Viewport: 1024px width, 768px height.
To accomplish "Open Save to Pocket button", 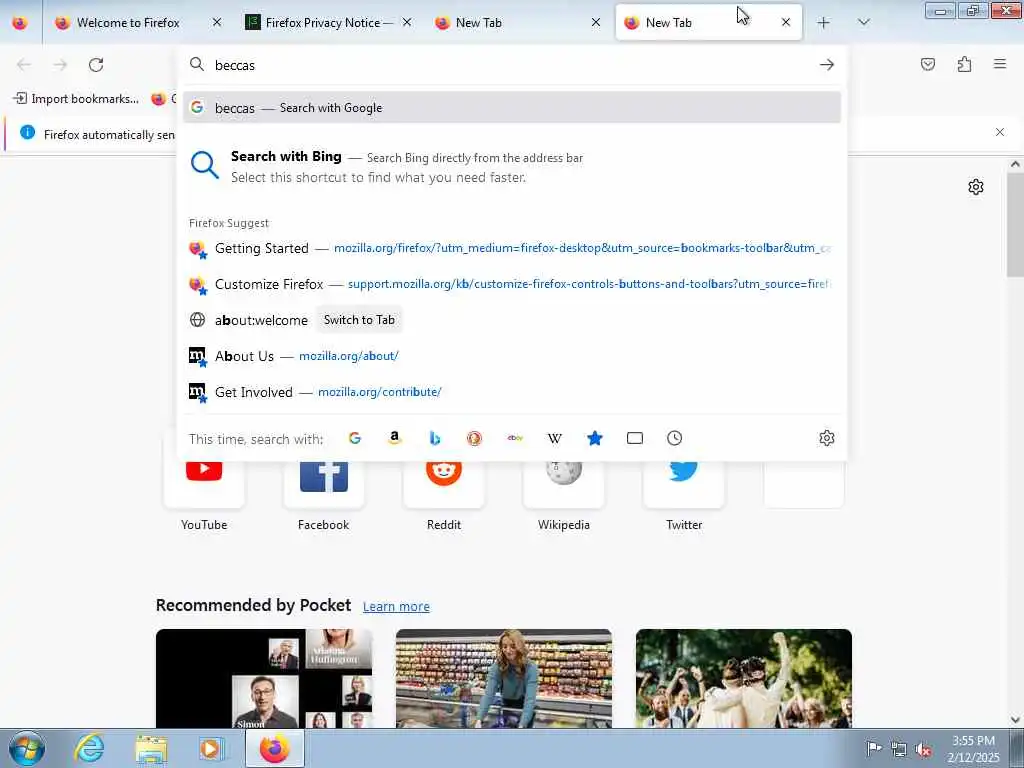I will (928, 64).
